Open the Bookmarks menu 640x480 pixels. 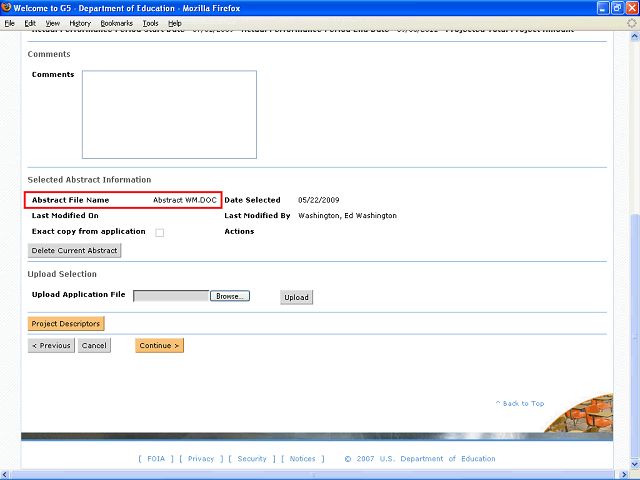(x=117, y=23)
